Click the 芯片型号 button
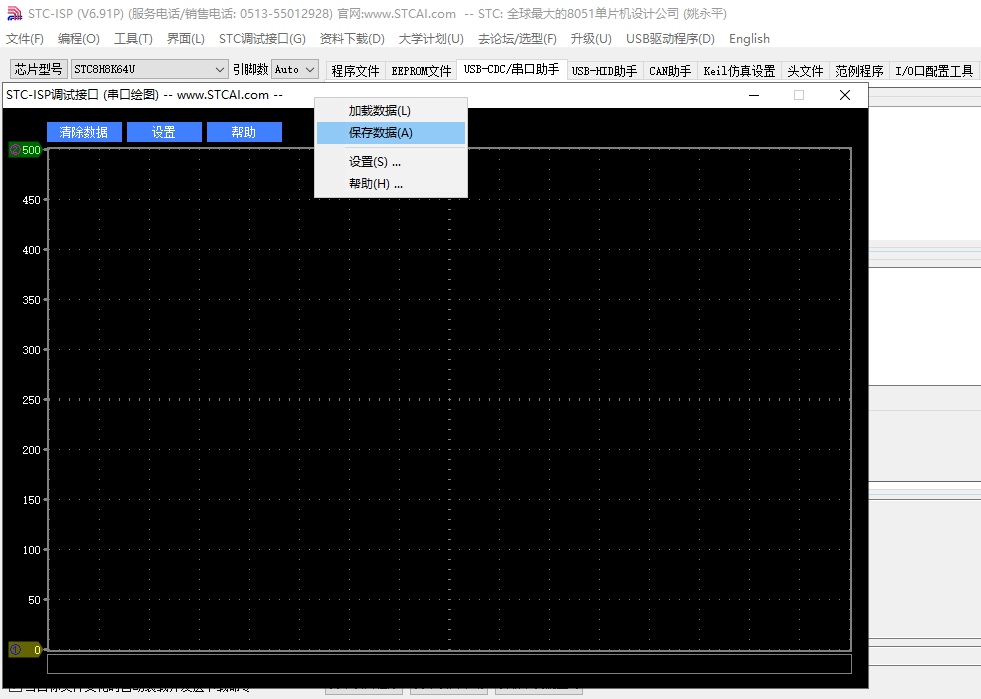The height and width of the screenshot is (699, 981). pyautogui.click(x=38, y=69)
